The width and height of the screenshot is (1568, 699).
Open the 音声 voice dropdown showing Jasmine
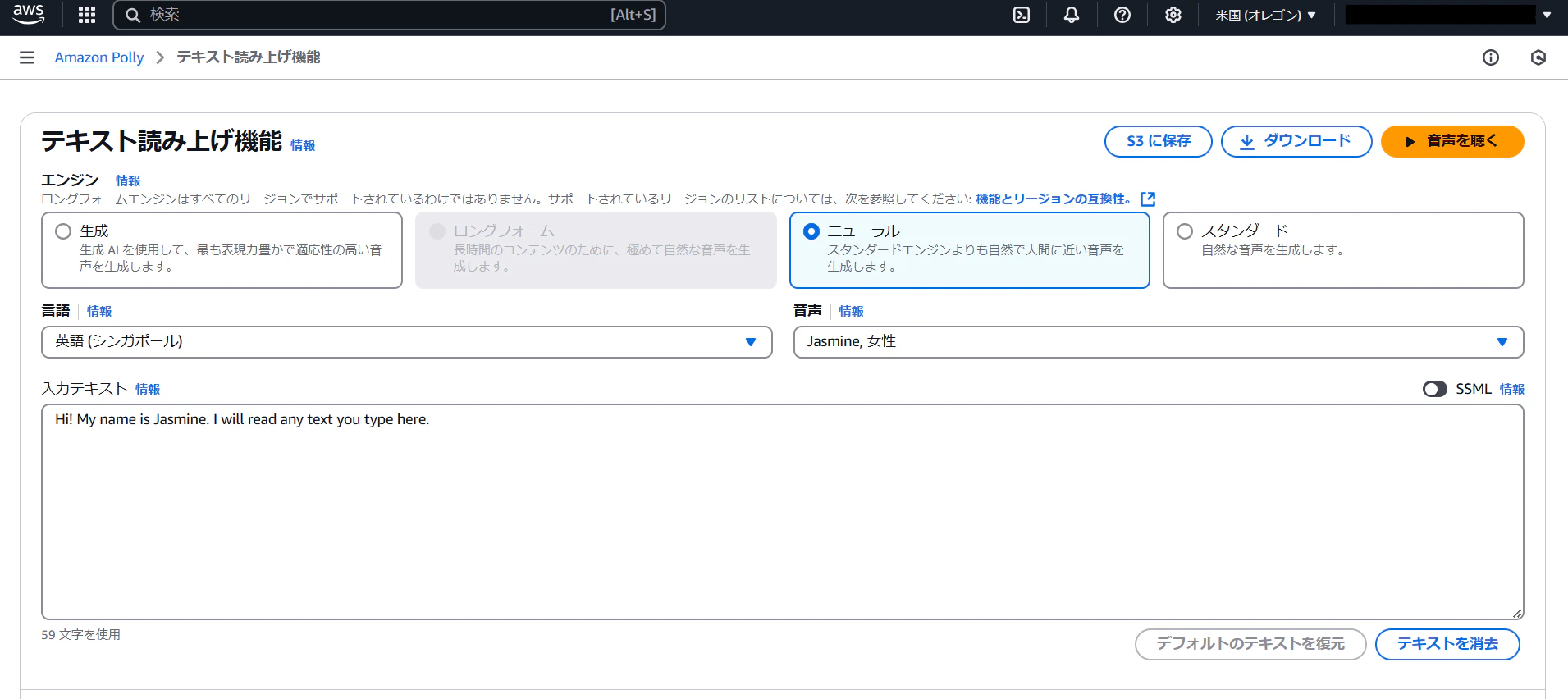coord(1159,342)
